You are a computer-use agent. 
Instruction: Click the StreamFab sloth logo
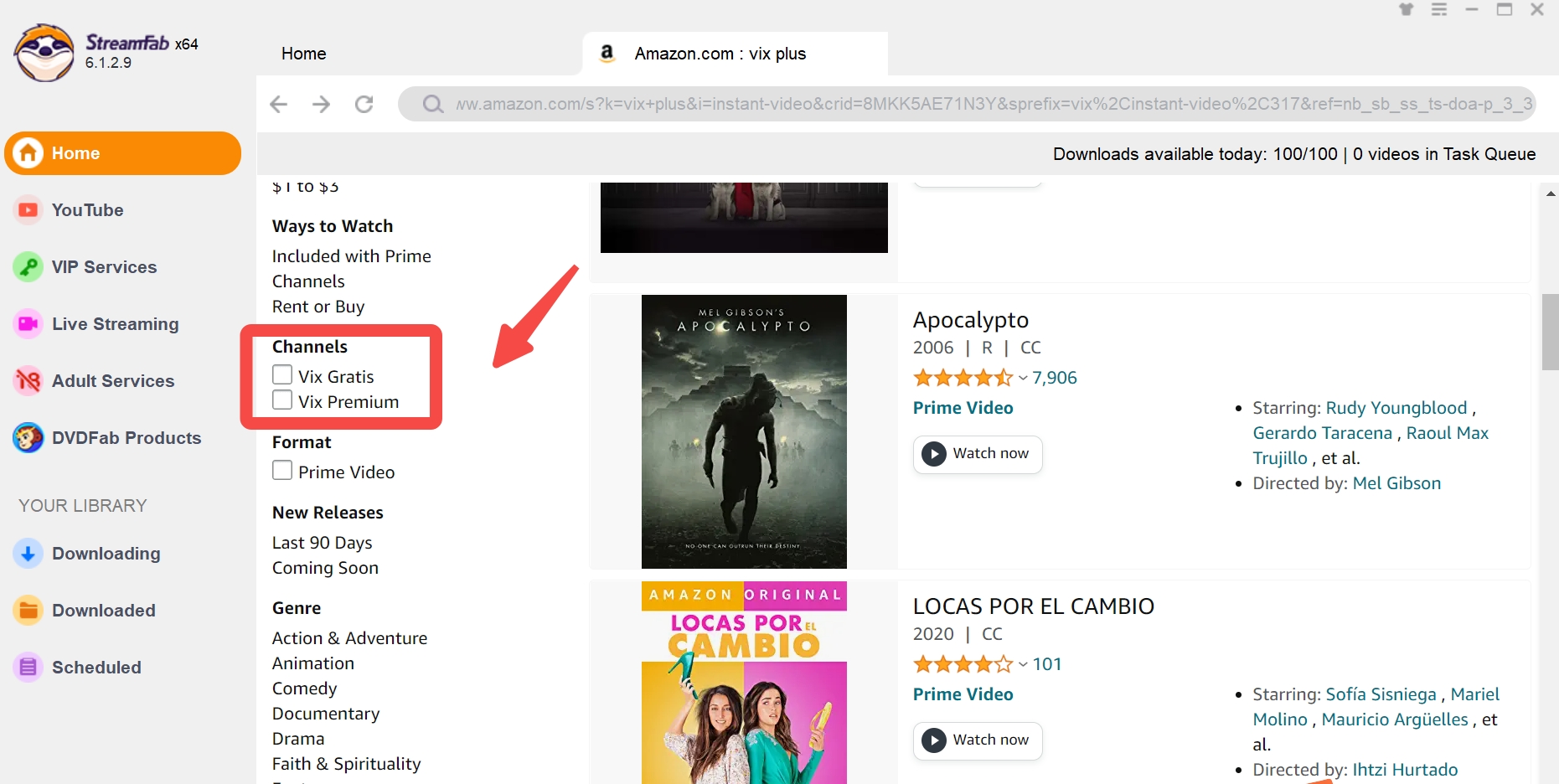click(x=44, y=53)
